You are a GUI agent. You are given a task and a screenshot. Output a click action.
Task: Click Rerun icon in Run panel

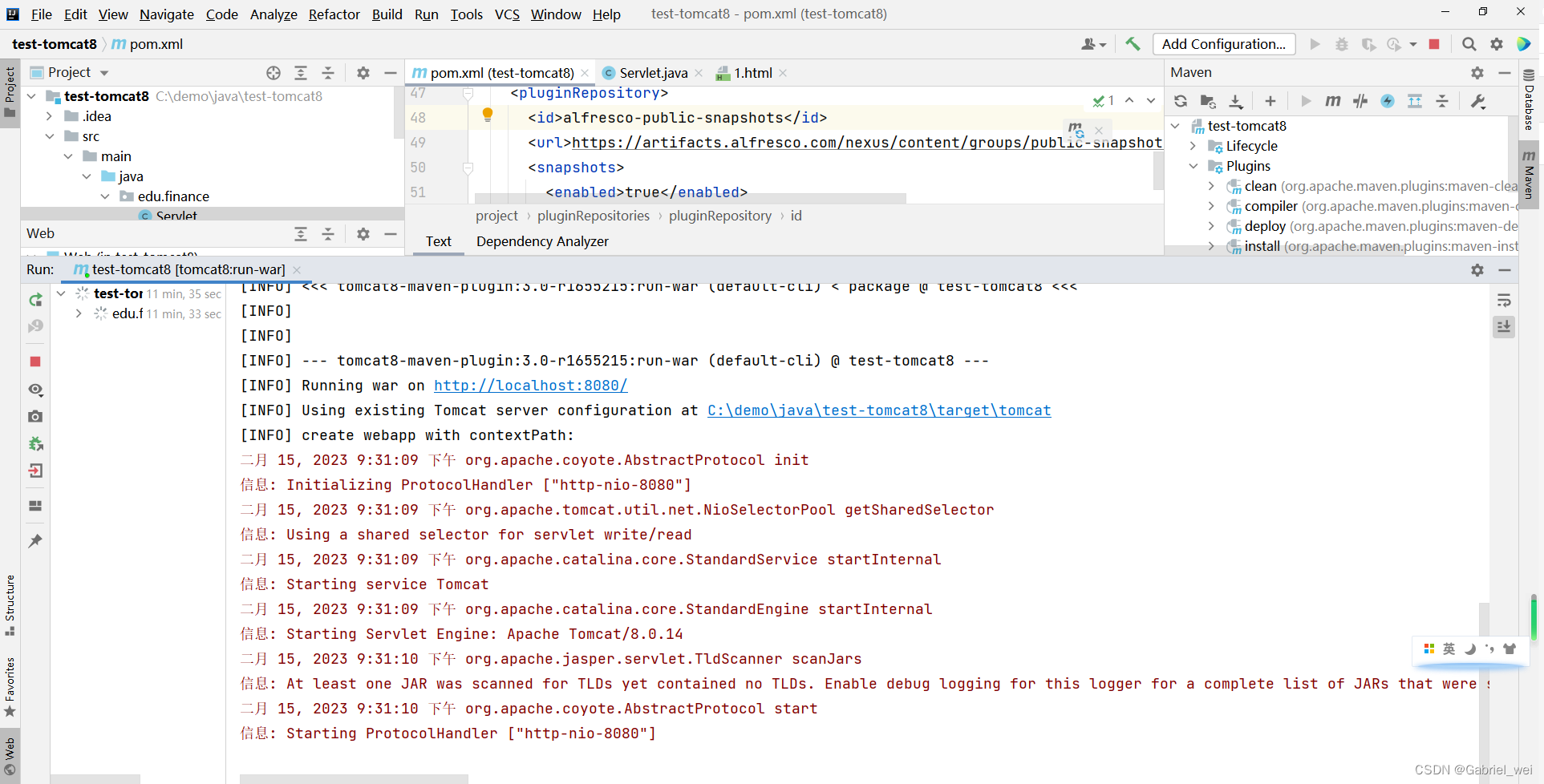pos(35,300)
